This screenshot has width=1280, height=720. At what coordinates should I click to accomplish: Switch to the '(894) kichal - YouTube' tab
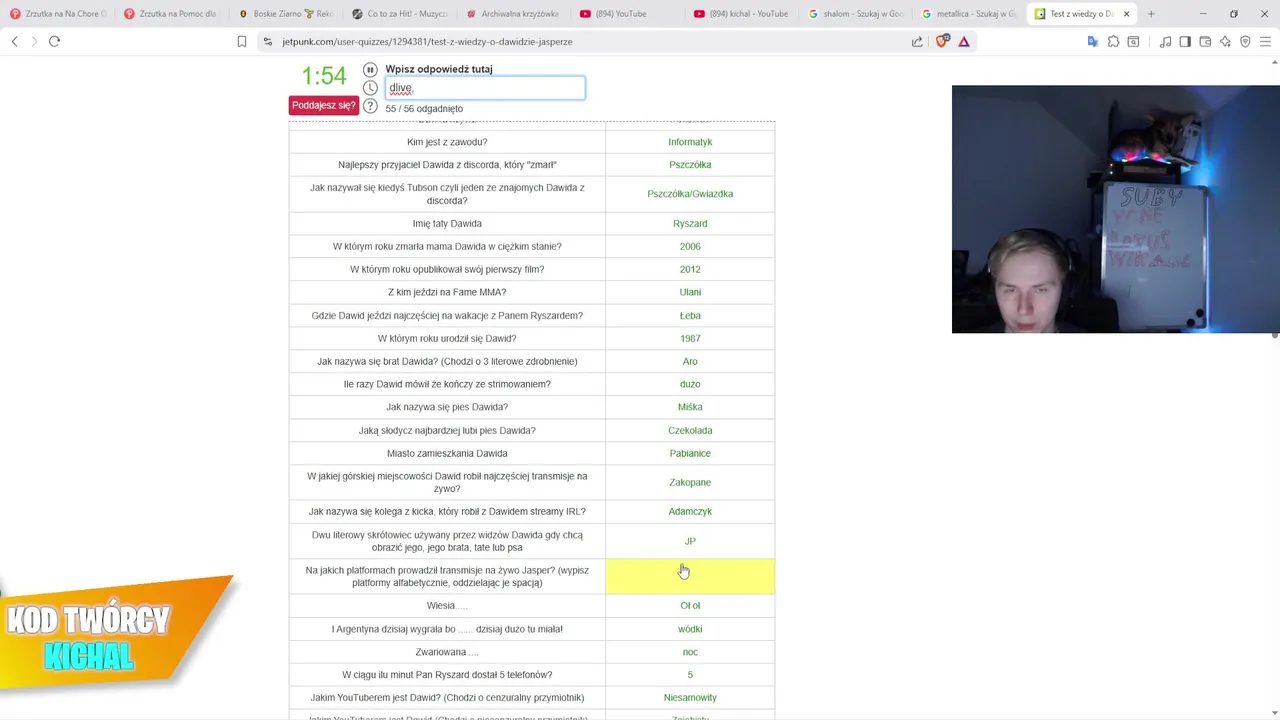[743, 14]
